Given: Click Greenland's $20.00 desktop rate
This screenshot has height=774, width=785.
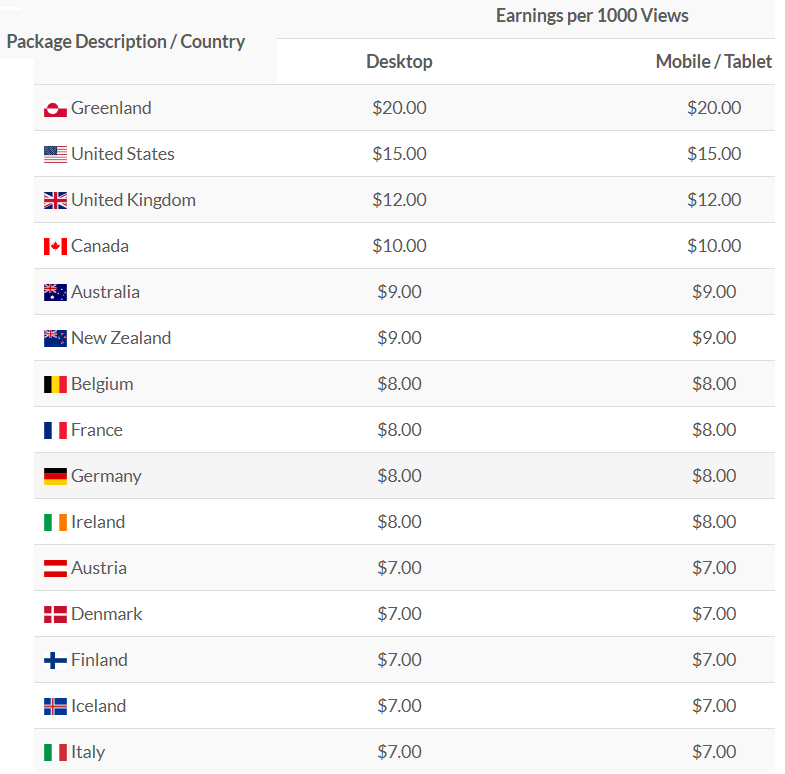Looking at the screenshot, I should click(x=399, y=108).
